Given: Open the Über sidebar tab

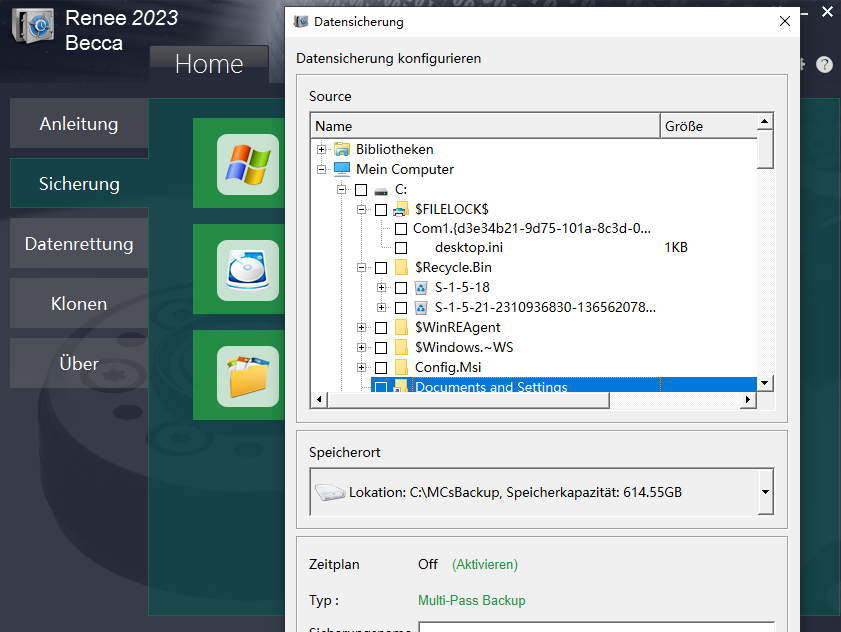Looking at the screenshot, I should point(79,364).
